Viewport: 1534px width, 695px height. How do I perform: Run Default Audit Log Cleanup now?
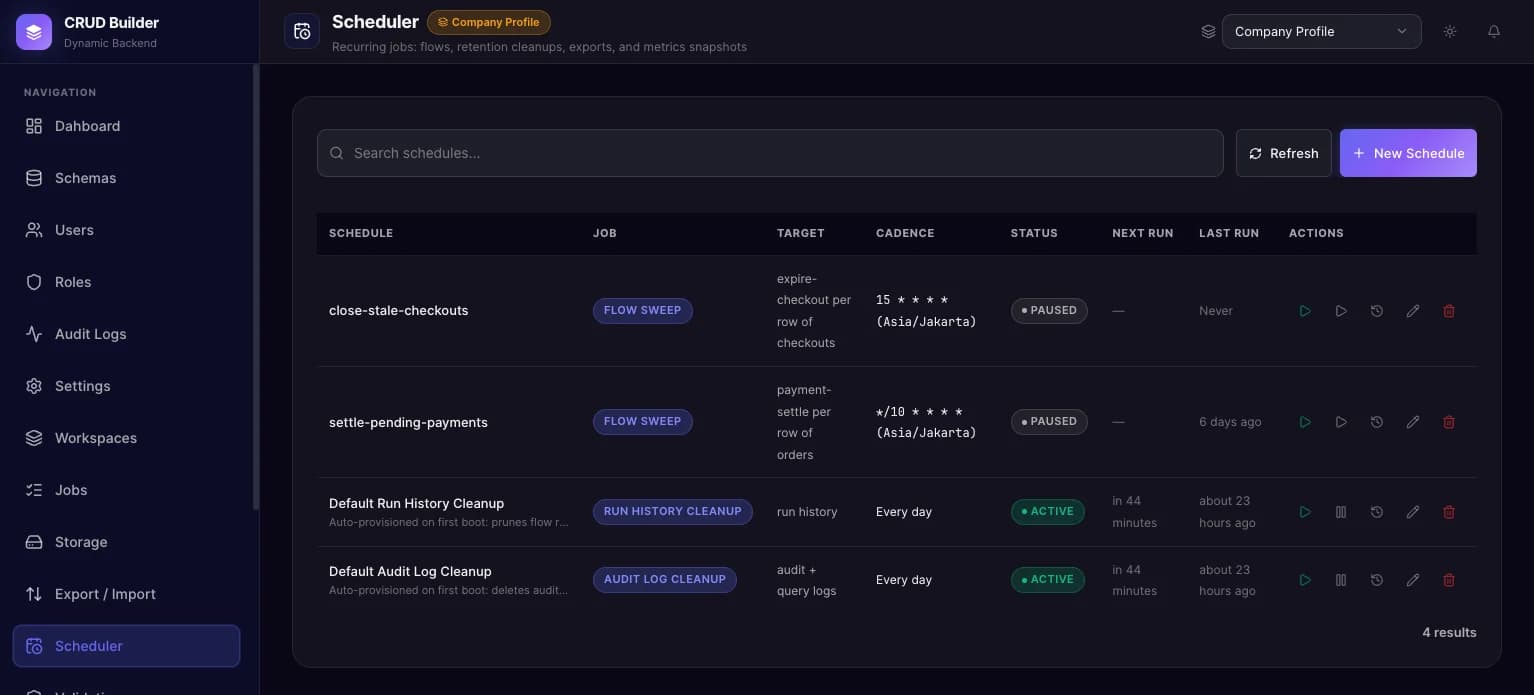pyautogui.click(x=1305, y=580)
